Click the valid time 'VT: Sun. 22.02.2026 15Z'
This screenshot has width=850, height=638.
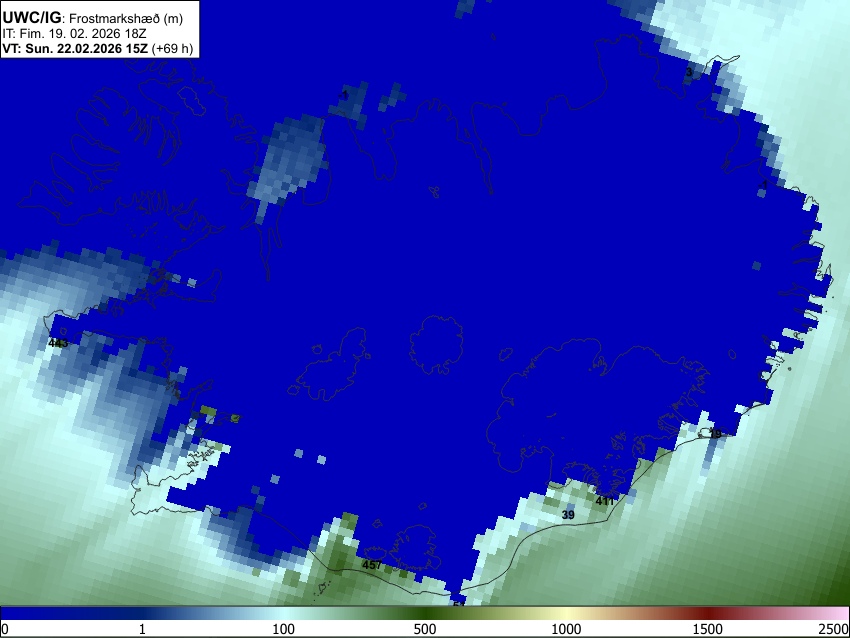pyautogui.click(x=75, y=48)
